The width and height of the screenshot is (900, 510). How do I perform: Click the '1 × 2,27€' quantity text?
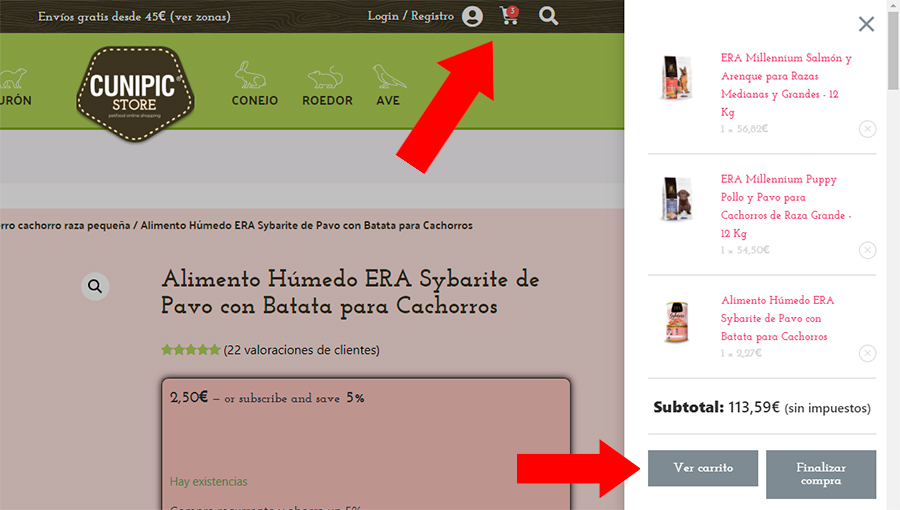click(741, 353)
